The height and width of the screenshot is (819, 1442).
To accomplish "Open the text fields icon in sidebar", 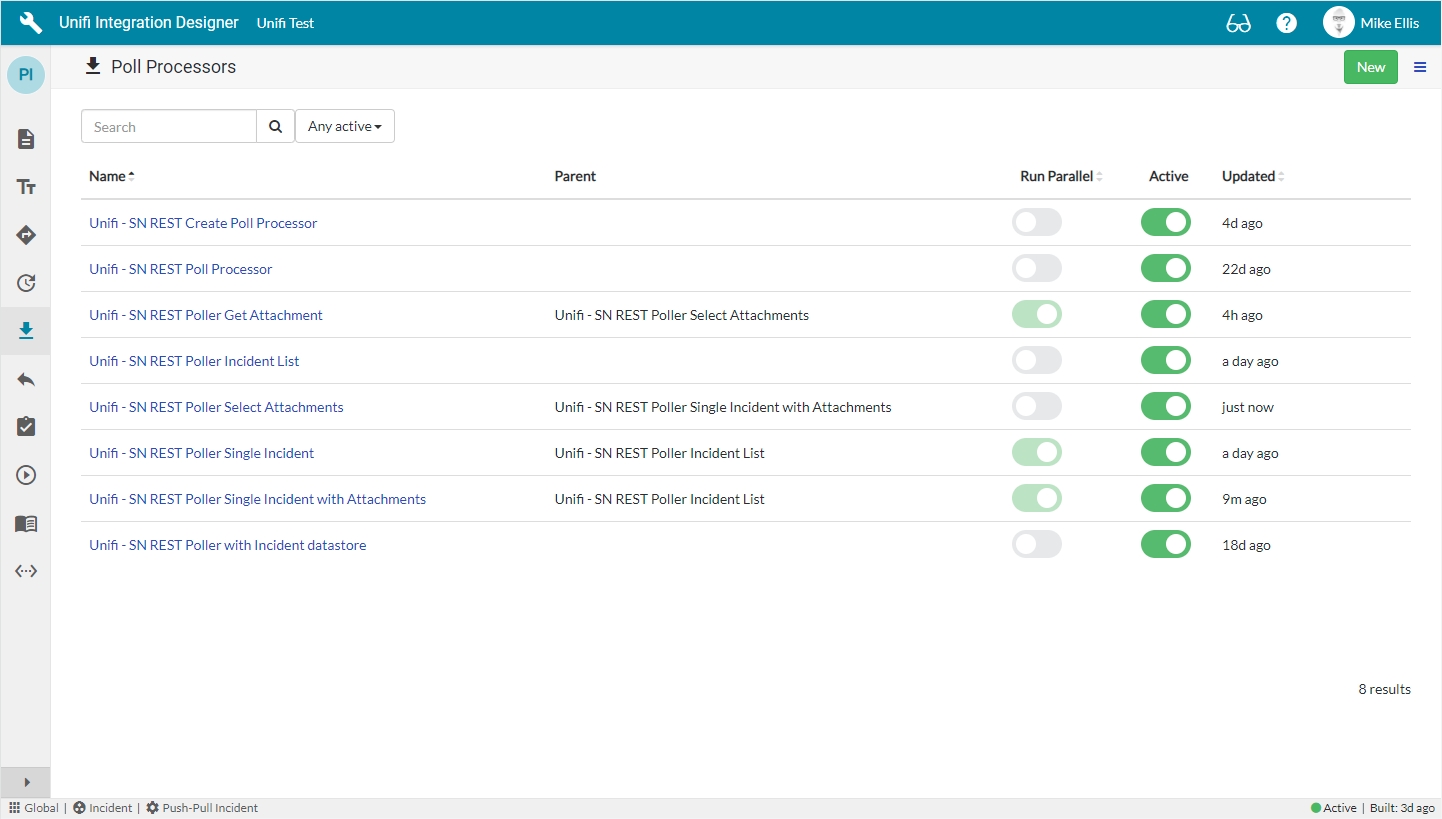I will pos(26,187).
